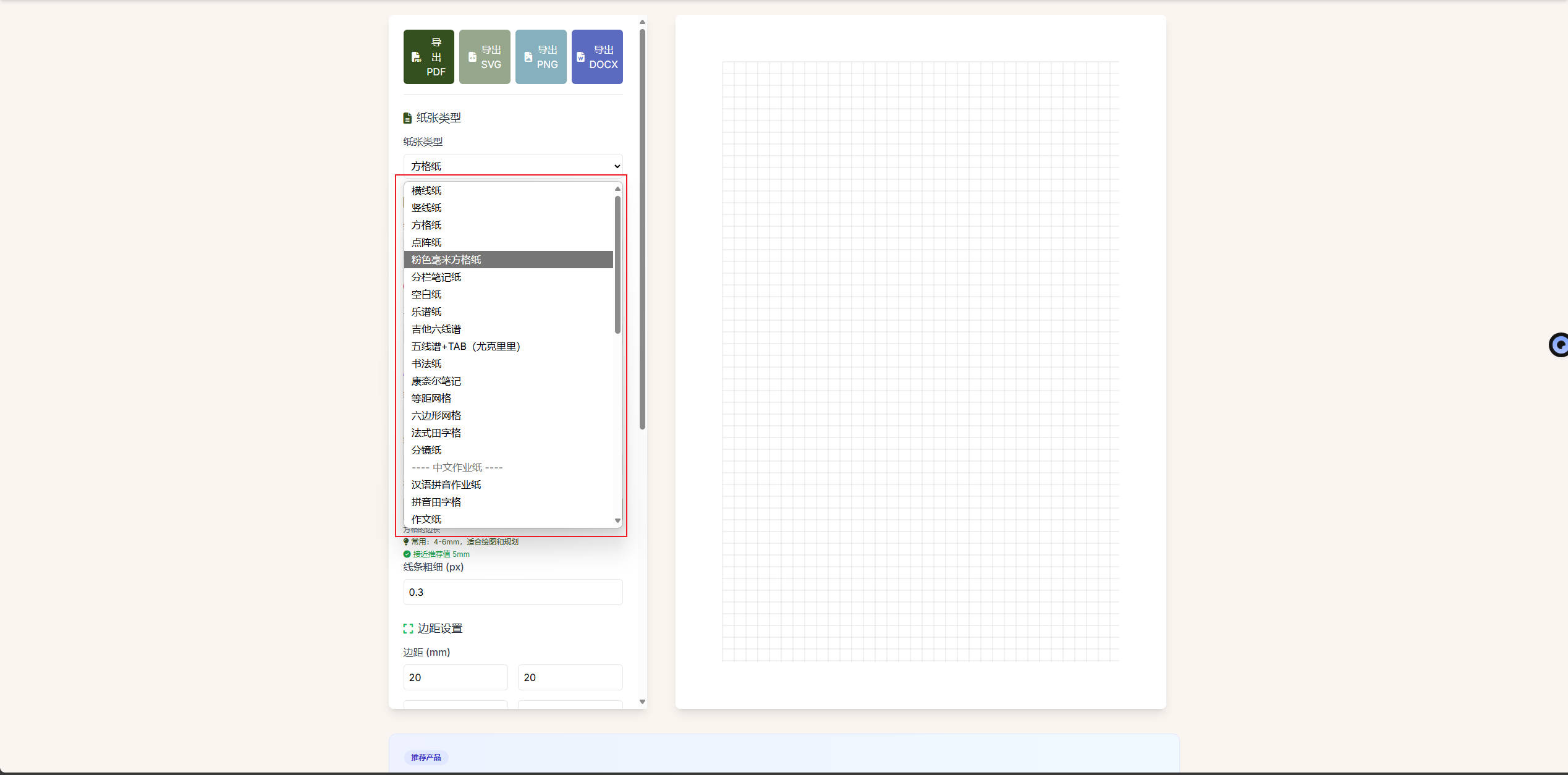Click the export SVG button
1568x775 pixels.
click(x=485, y=57)
